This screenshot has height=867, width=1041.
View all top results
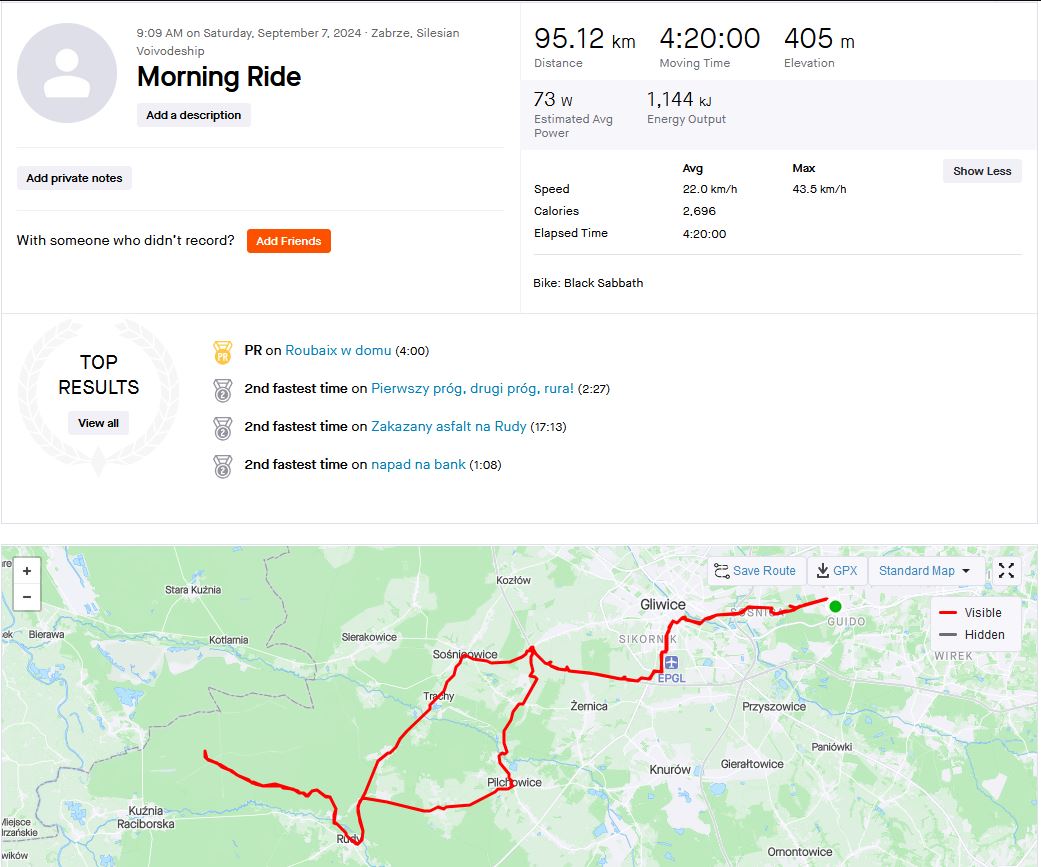pos(98,423)
